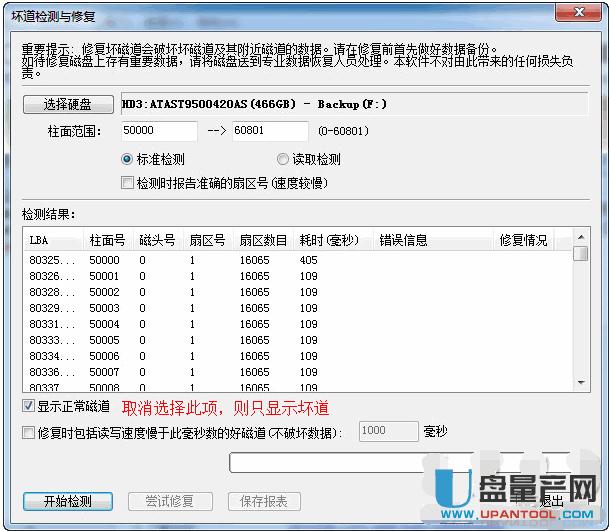Click the ending cylinder field showing 60801

click(x=270, y=131)
